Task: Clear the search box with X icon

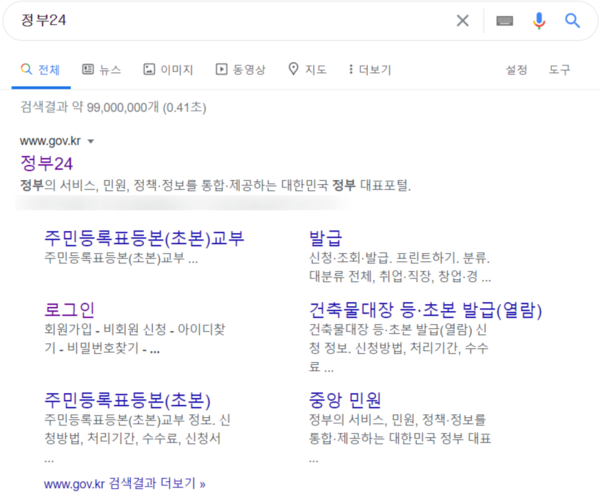Action: (463, 20)
